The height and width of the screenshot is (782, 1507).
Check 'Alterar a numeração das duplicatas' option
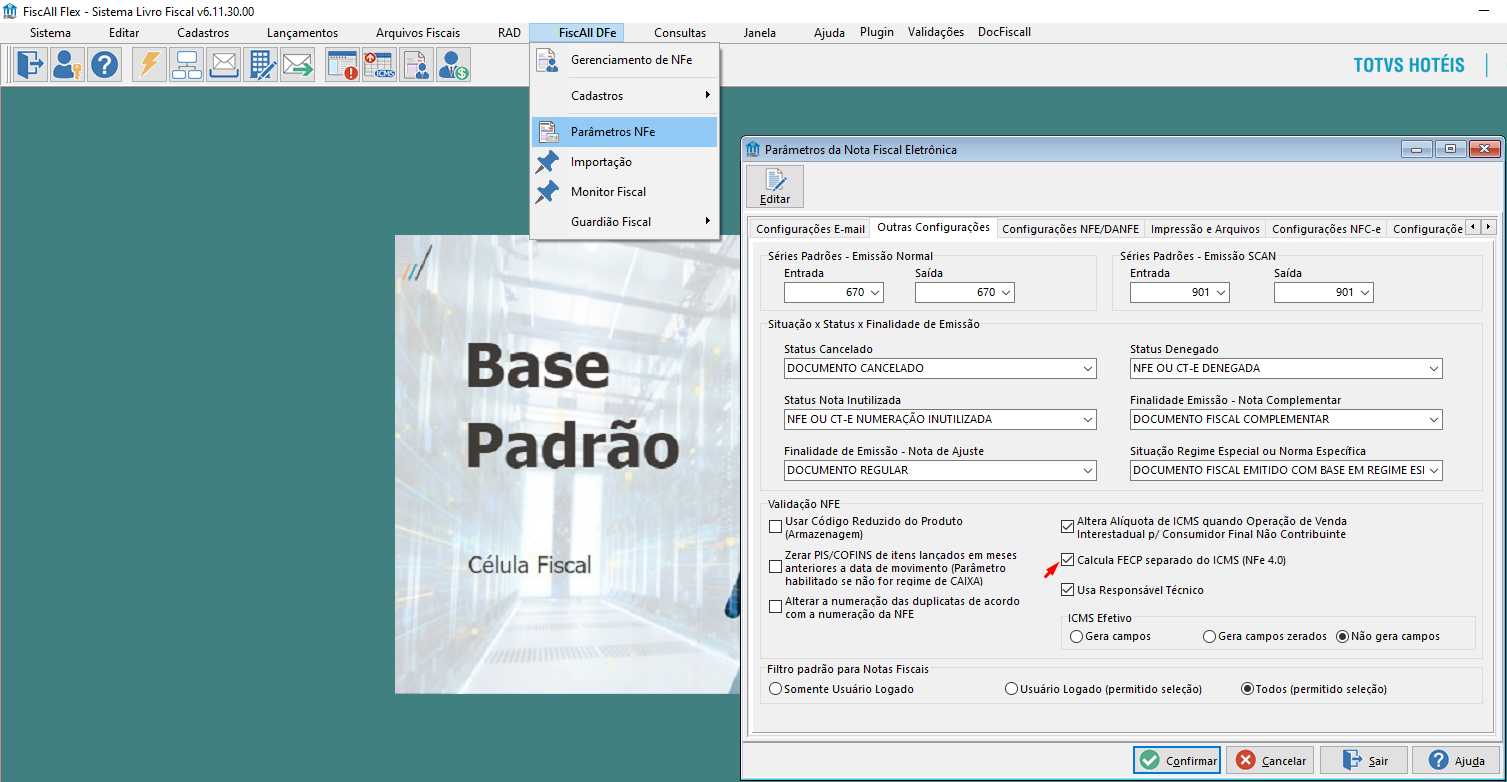click(x=775, y=606)
